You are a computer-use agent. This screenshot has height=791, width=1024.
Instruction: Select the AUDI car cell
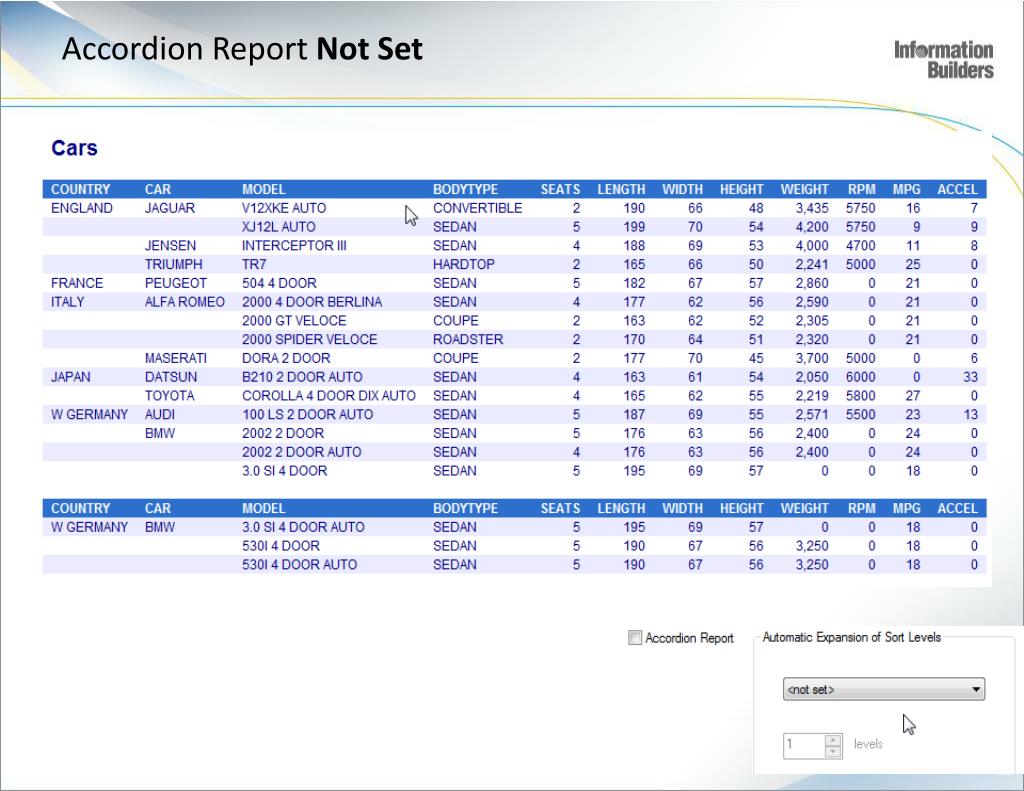point(160,415)
